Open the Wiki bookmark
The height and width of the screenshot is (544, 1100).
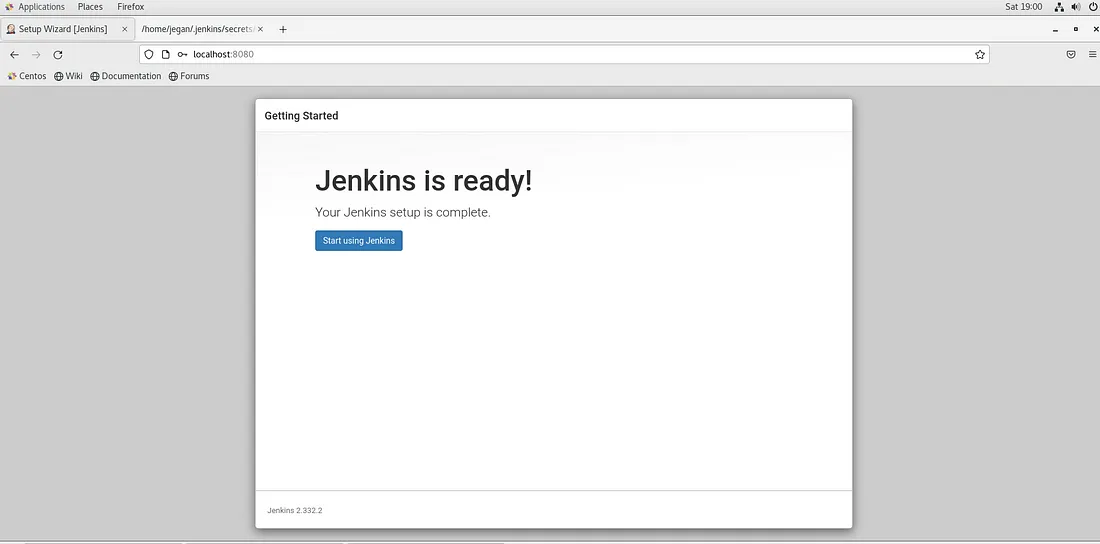point(69,76)
